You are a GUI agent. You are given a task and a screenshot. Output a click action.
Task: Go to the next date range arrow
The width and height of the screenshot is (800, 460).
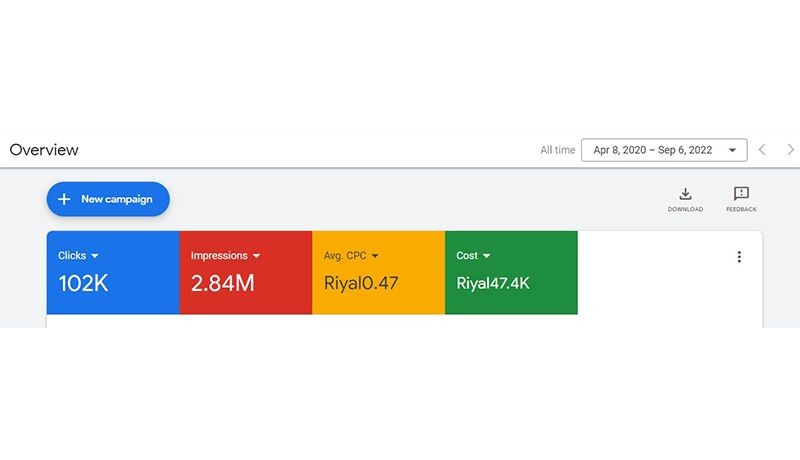(x=790, y=150)
